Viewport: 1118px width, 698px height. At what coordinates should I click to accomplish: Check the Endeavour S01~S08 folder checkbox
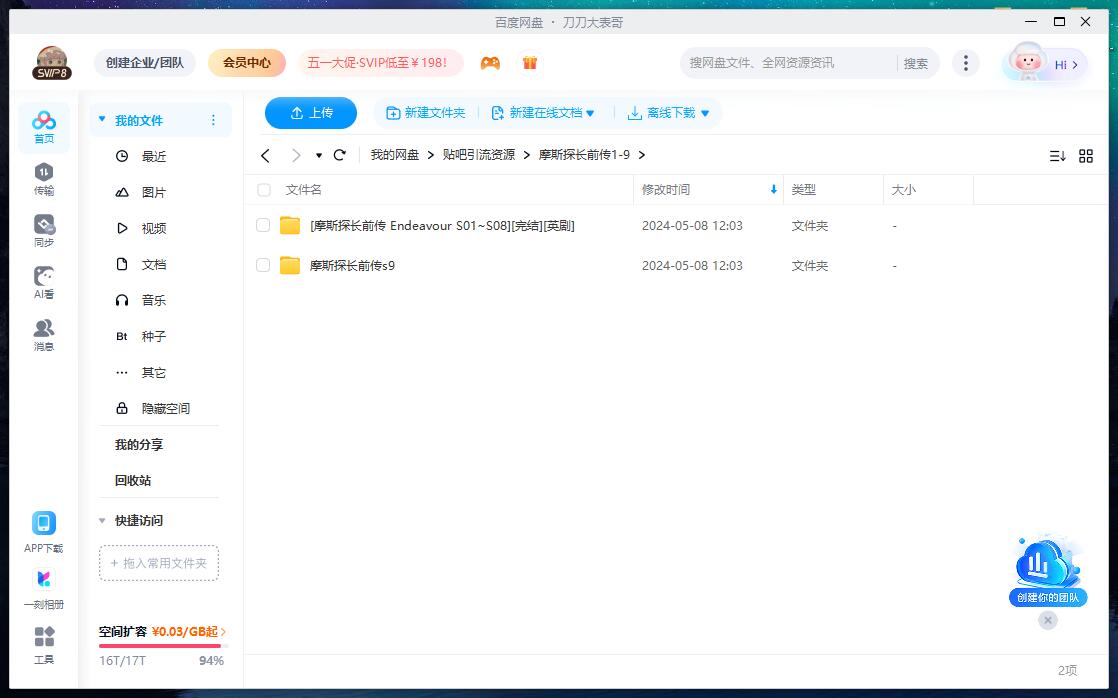tap(263, 225)
